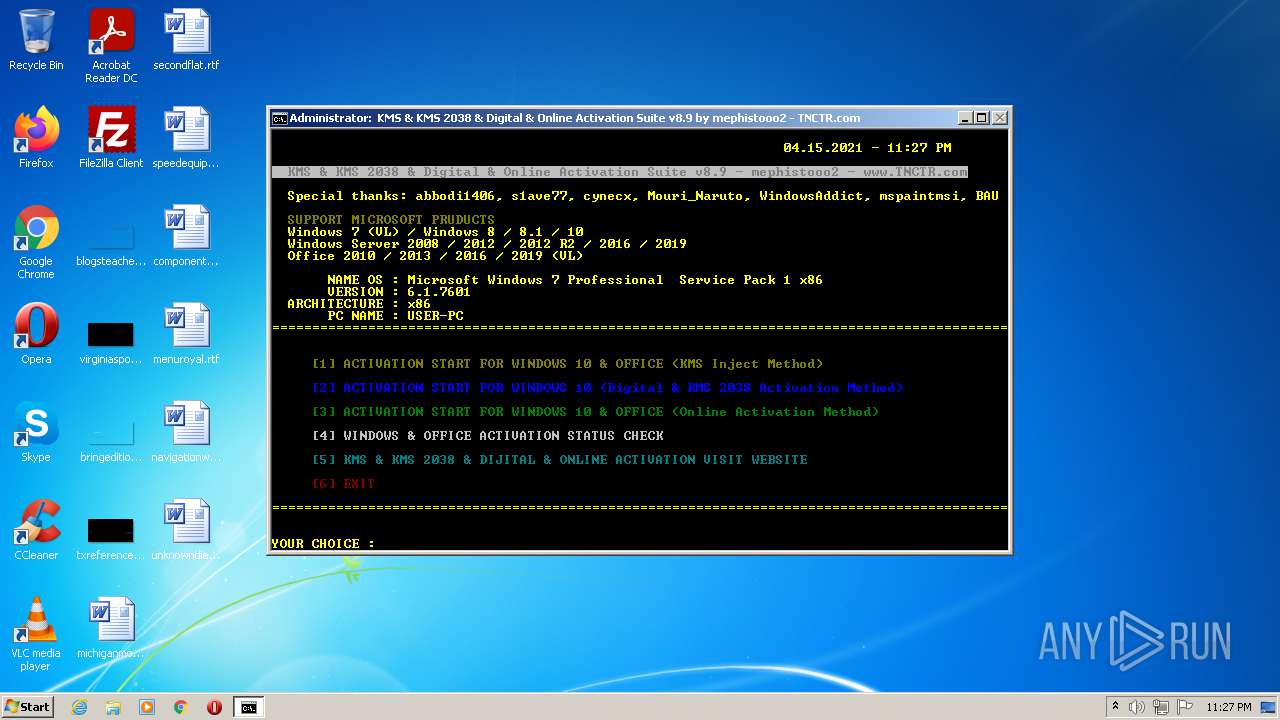This screenshot has width=1280, height=720.
Task: Click the 'ARCHITECTURE : x86' line
Action: tap(359, 304)
